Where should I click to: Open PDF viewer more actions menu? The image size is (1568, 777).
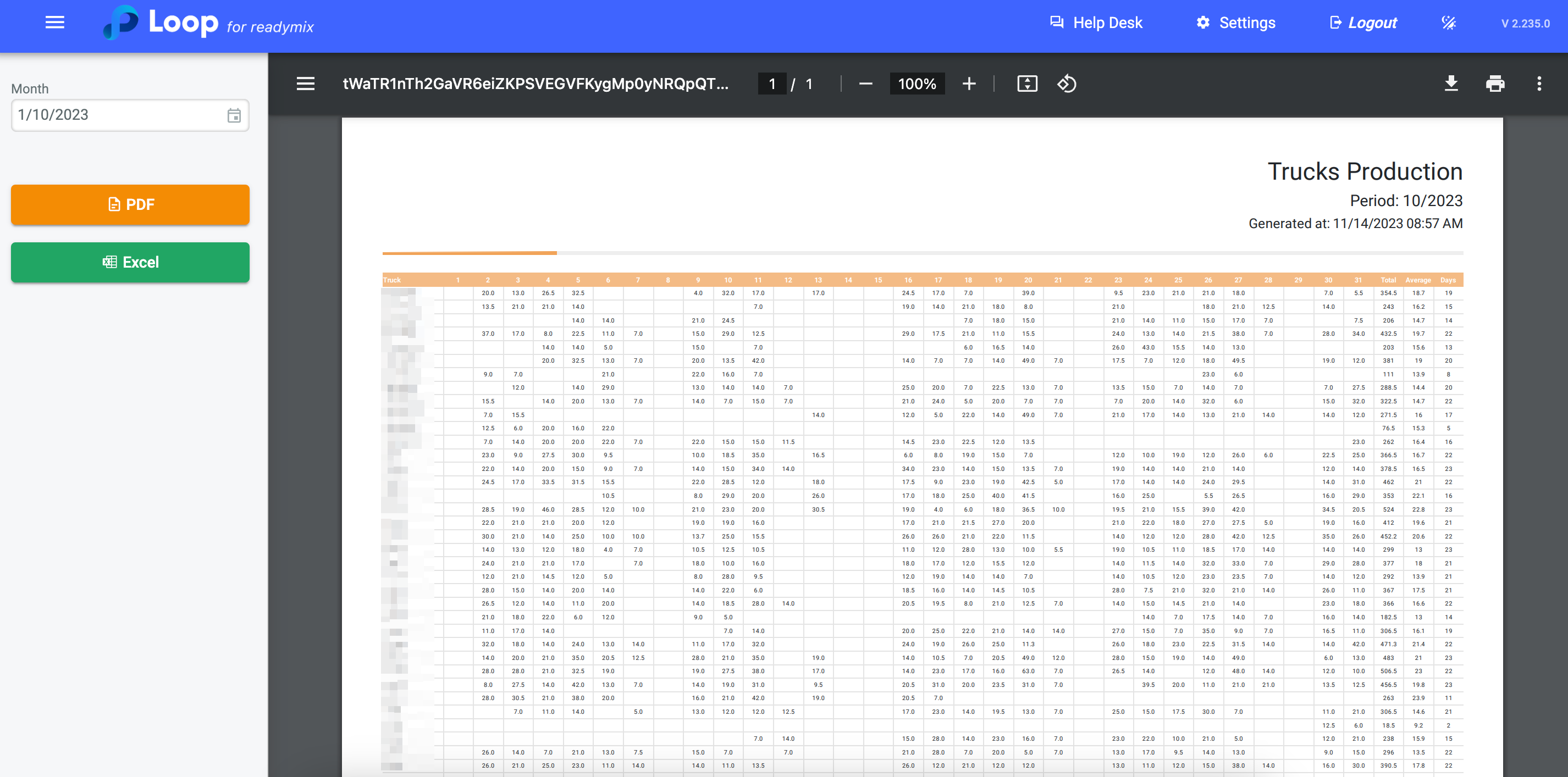(1539, 84)
